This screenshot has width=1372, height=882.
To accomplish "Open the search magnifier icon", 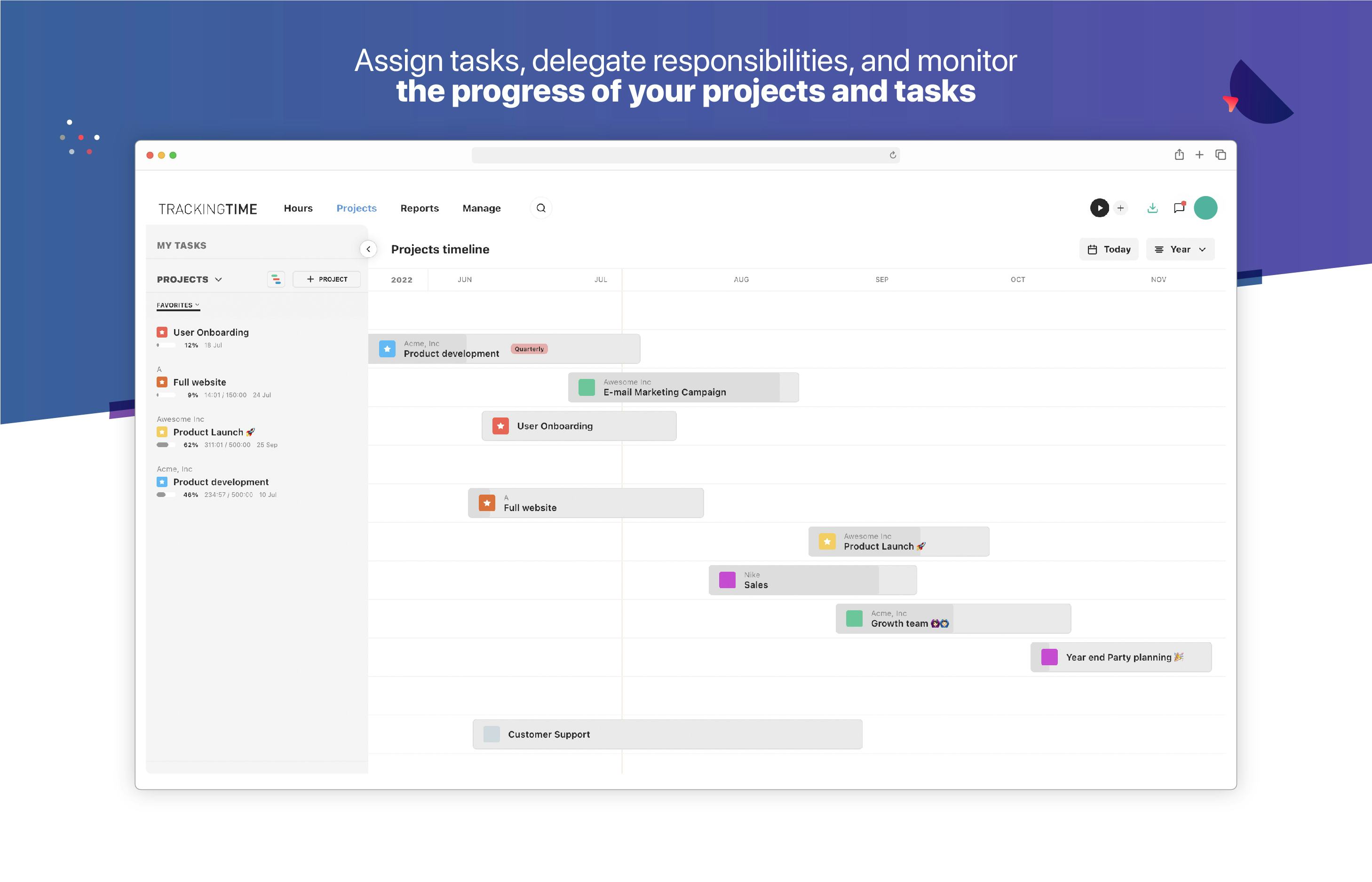I will 541,208.
